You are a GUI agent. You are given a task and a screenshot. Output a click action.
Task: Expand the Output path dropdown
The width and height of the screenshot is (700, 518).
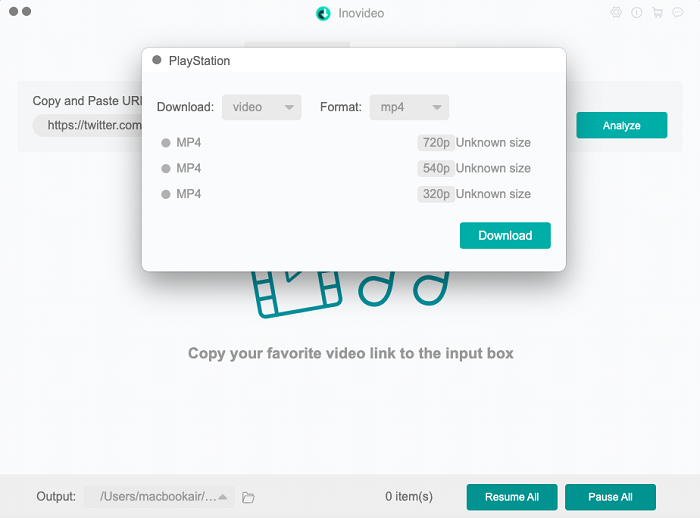point(159,497)
